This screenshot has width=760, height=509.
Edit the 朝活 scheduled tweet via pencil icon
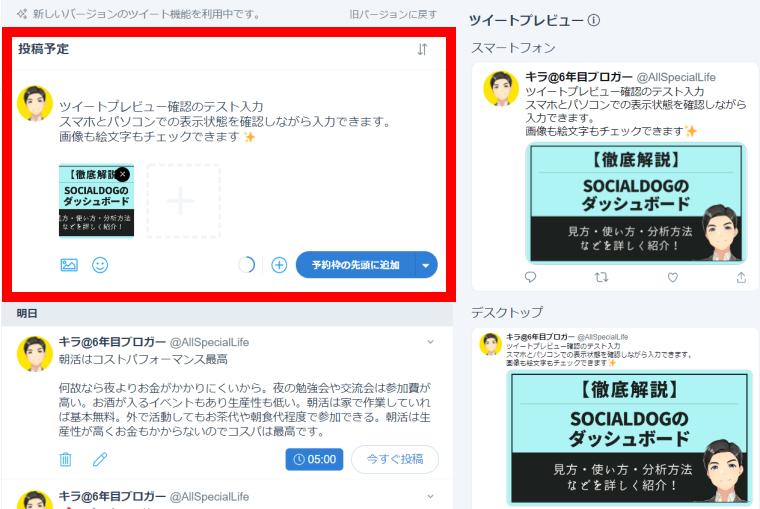(100, 460)
